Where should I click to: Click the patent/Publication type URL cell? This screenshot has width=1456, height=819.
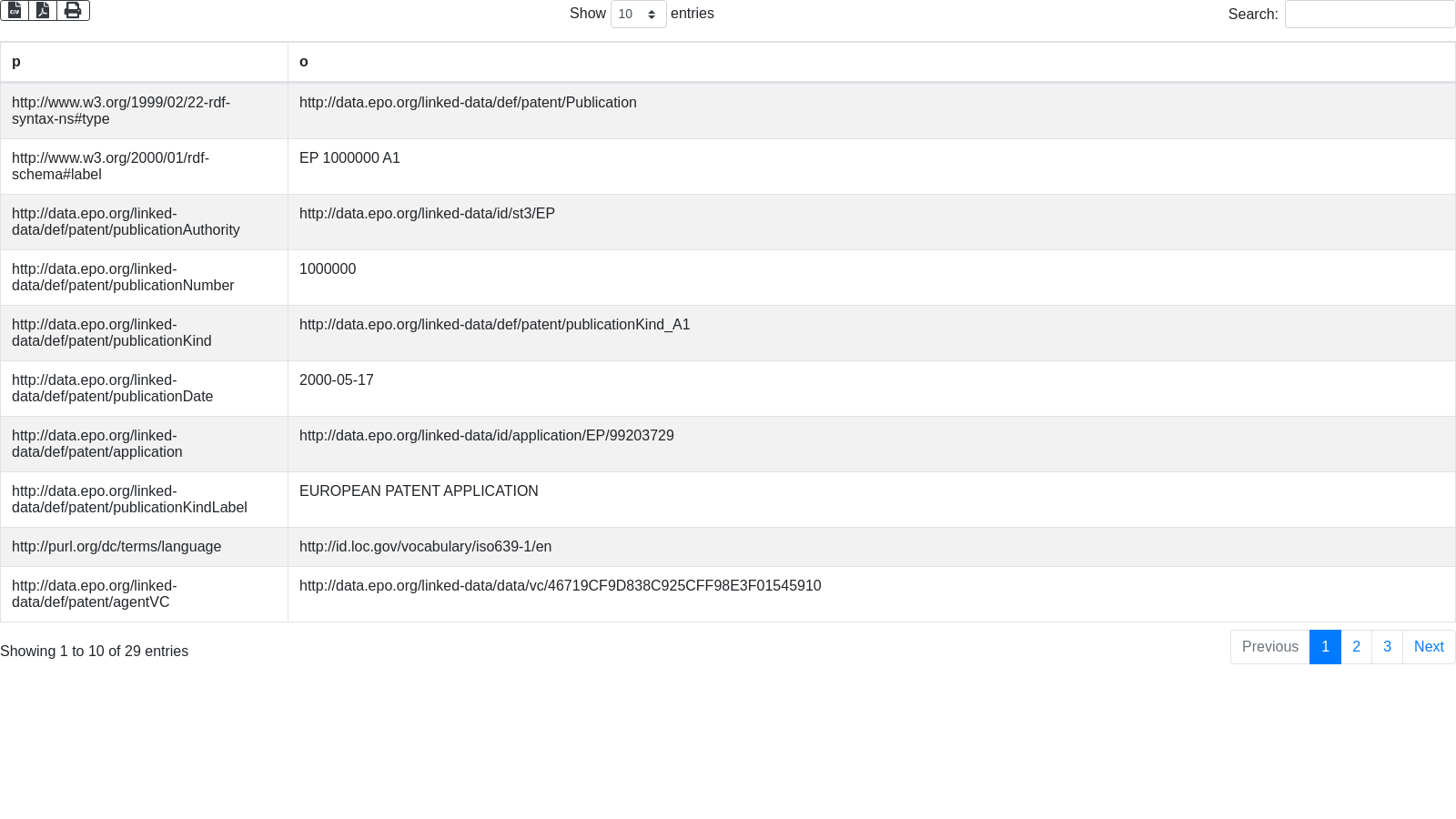[468, 103]
